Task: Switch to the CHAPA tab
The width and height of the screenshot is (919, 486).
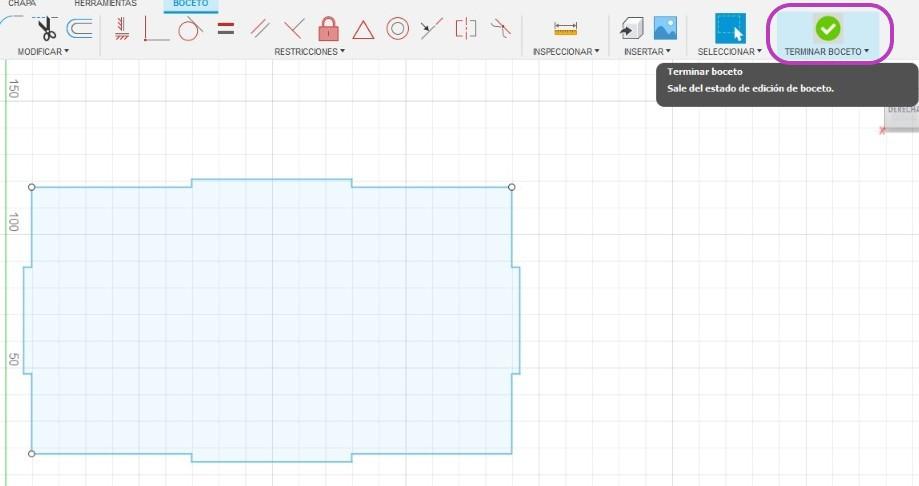Action: point(22,4)
